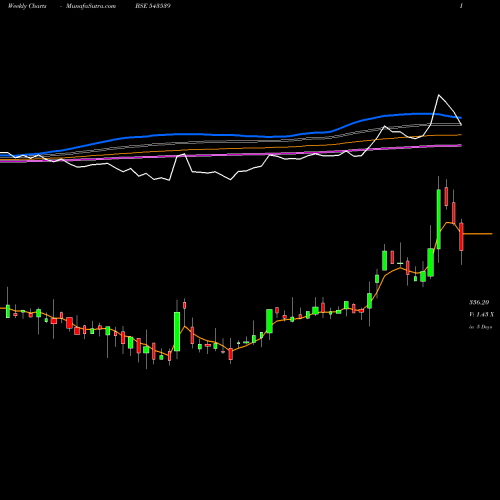Screen dimensions: 500x500
Task: Click the "MunafaSutra.com" label
Action: click(x=91, y=6)
